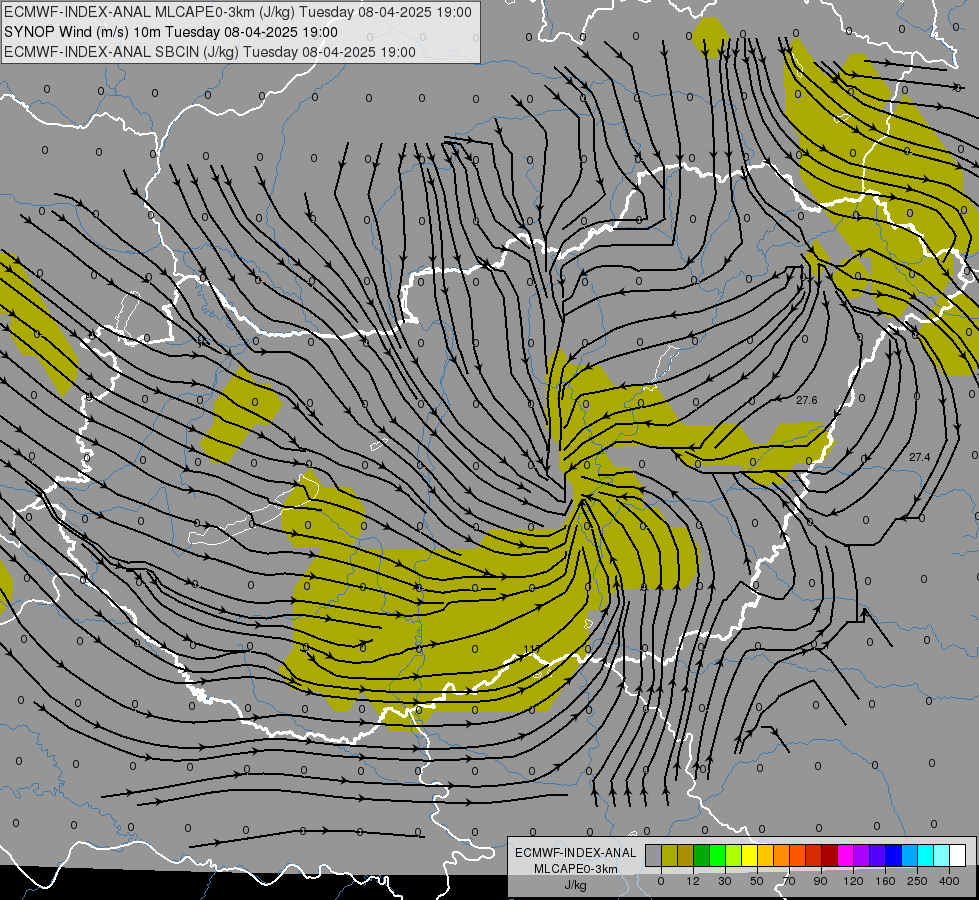Pick the amber legend swatch after 50
979x900 pixels.
pyautogui.click(x=765, y=855)
